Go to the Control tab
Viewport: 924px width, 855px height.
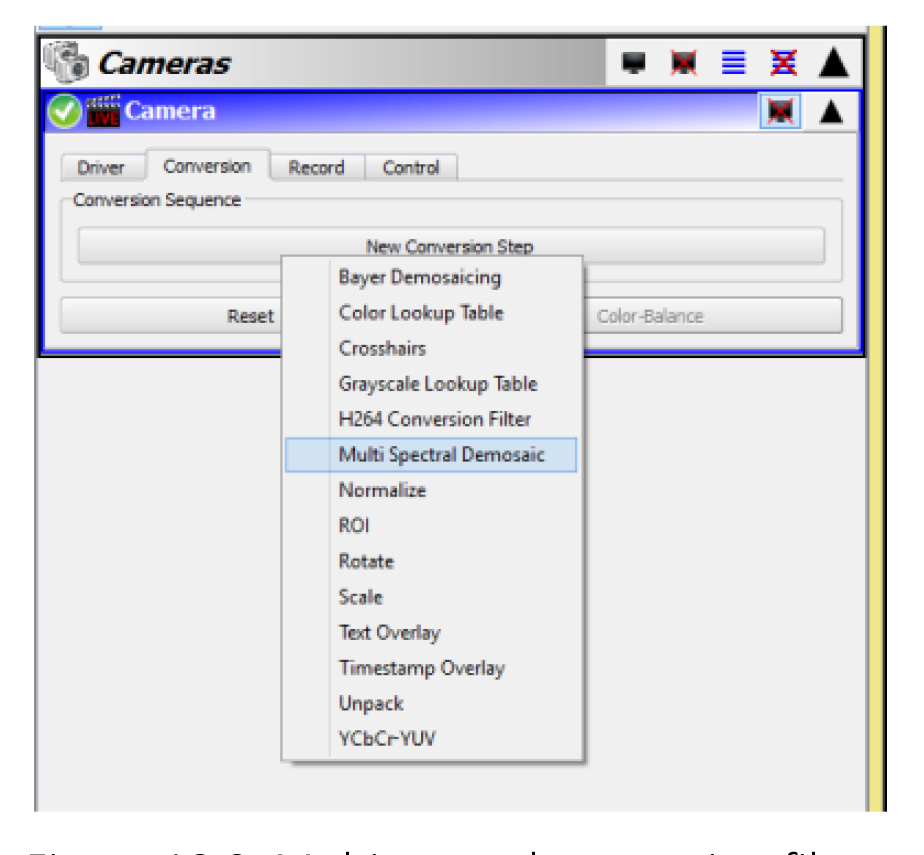tap(411, 168)
